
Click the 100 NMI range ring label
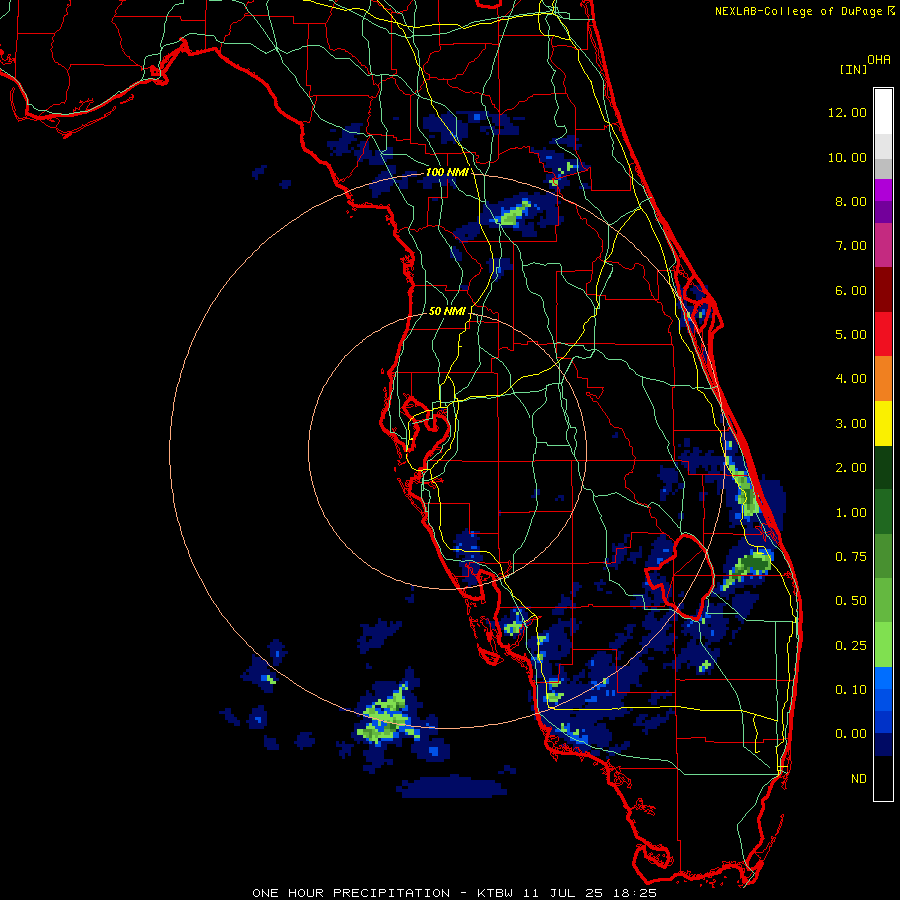point(447,172)
